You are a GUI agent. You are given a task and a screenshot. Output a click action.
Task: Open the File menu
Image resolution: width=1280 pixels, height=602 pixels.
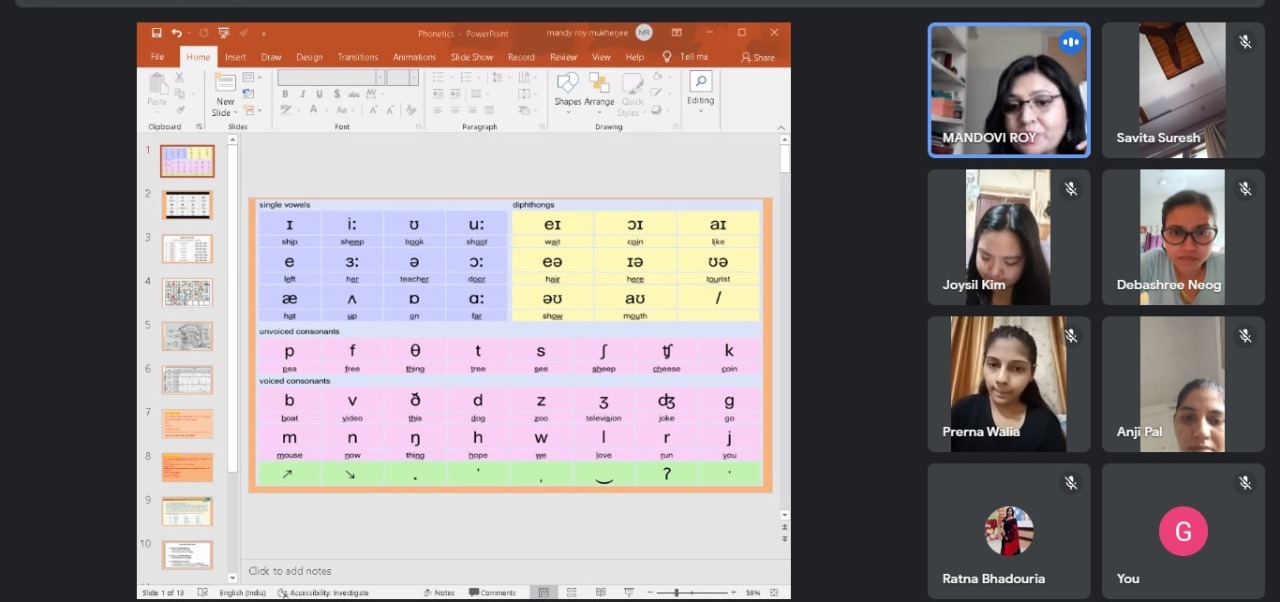pyautogui.click(x=157, y=57)
